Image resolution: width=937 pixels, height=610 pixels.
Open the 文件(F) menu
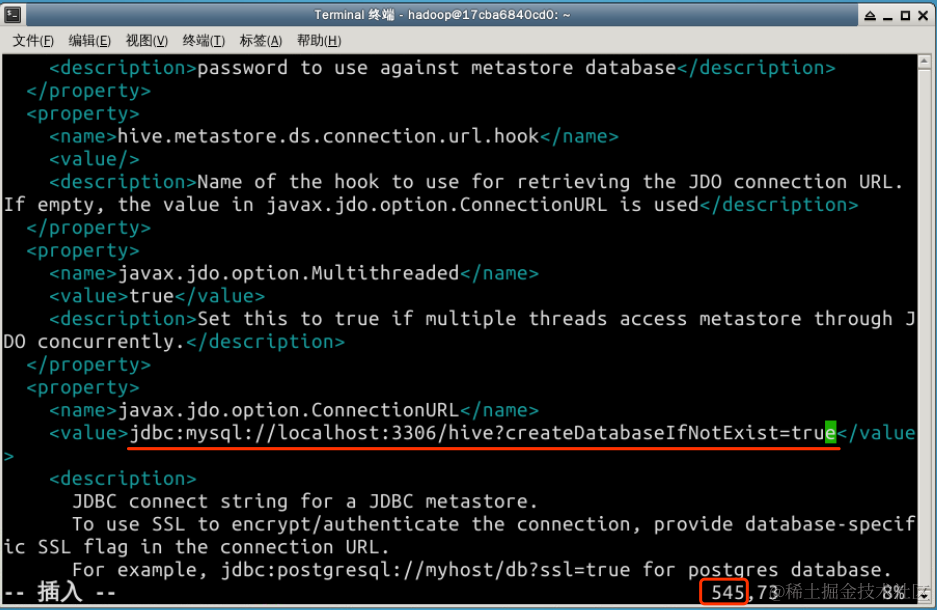coord(33,41)
